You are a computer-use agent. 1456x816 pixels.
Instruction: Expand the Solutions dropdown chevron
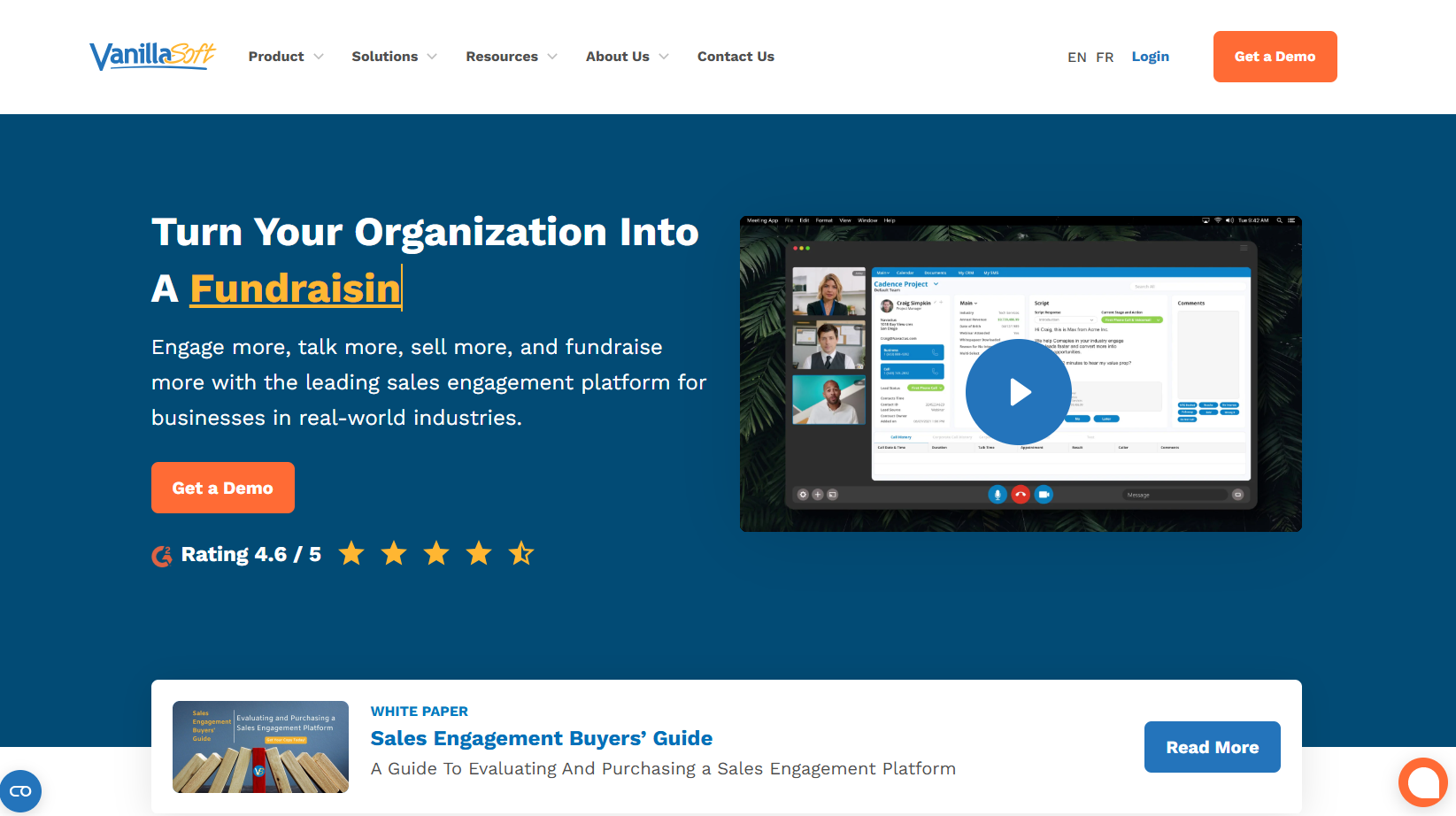click(x=432, y=57)
